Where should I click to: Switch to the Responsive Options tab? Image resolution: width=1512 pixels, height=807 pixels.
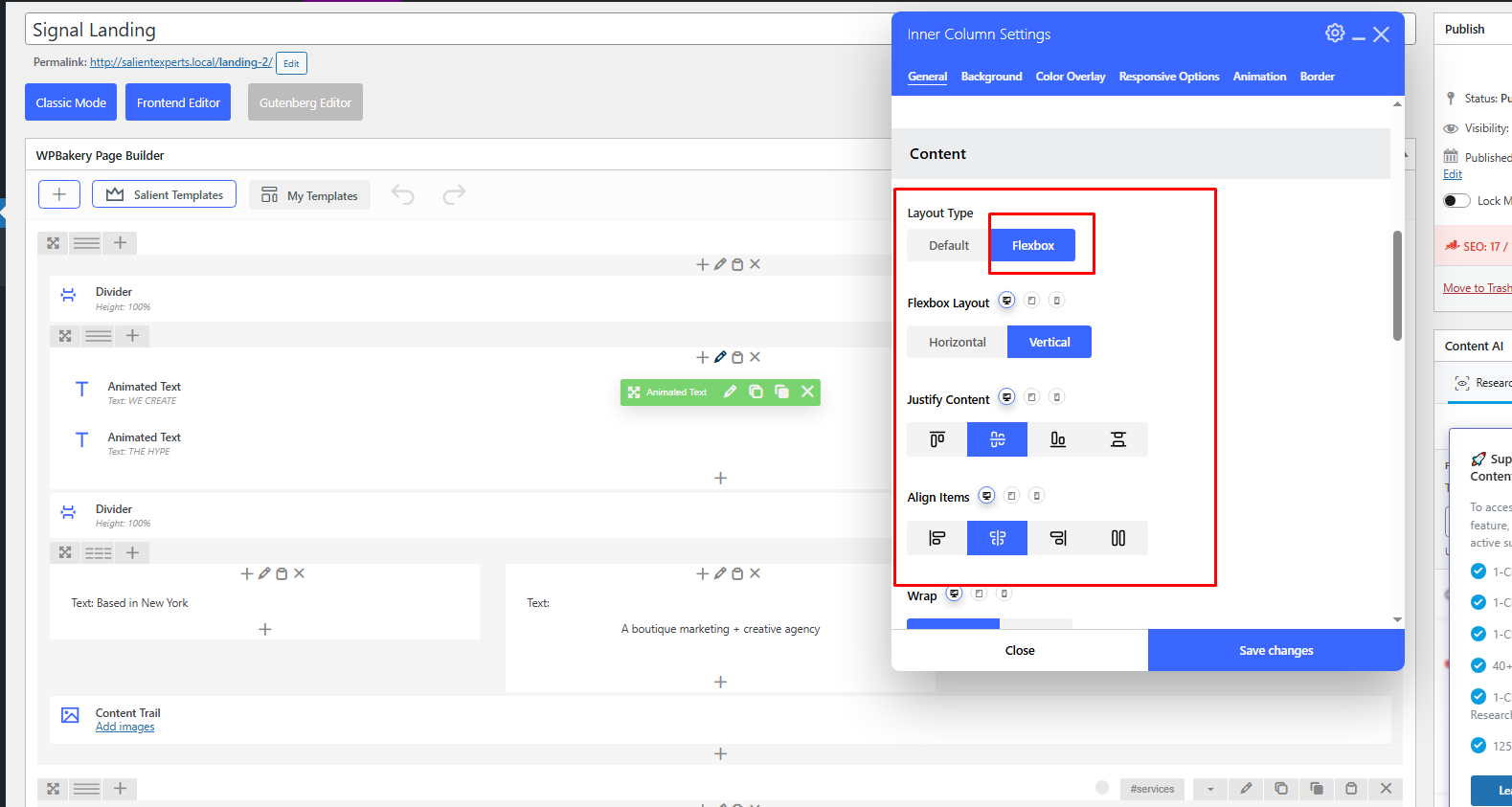[1168, 77]
